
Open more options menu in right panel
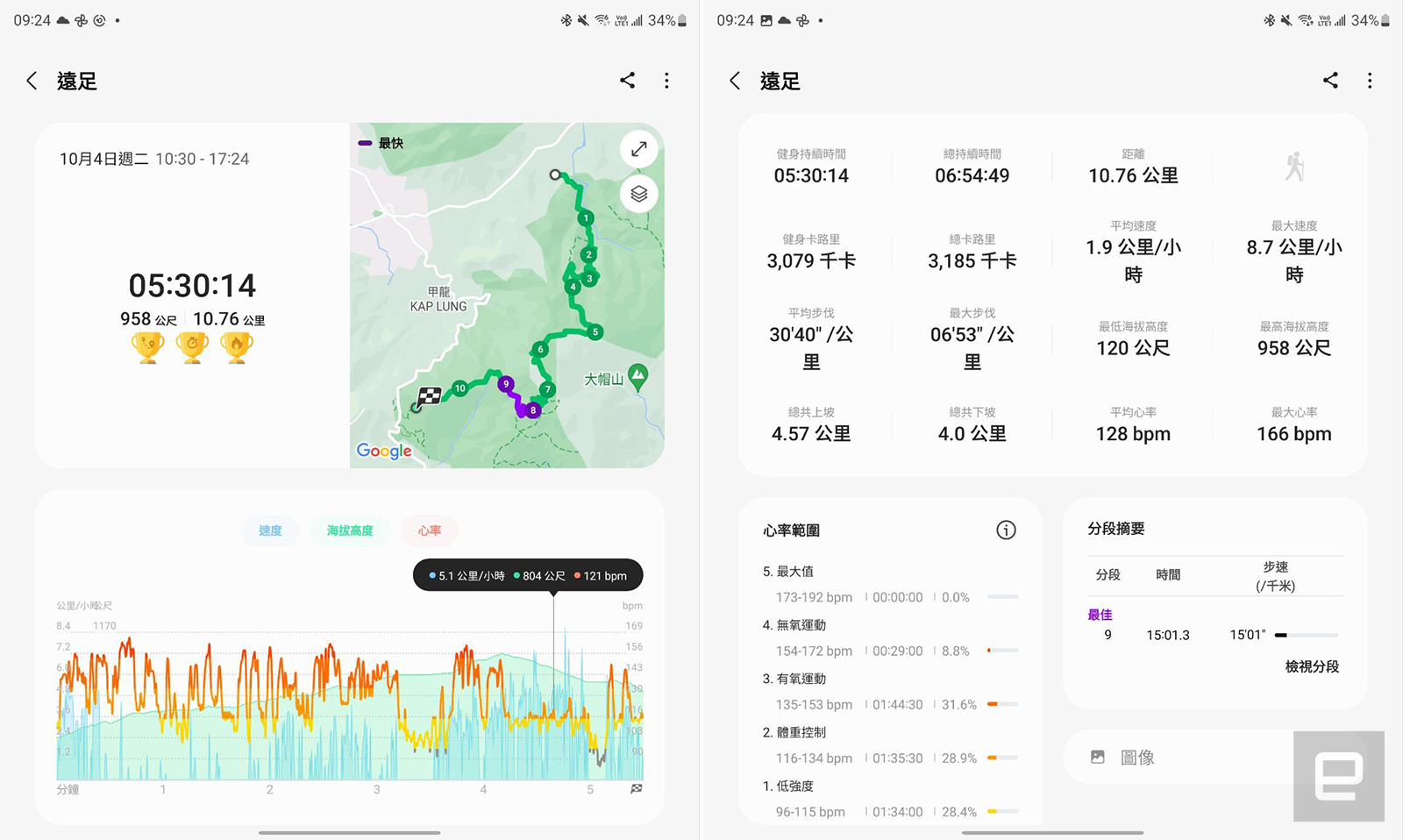click(x=1370, y=81)
